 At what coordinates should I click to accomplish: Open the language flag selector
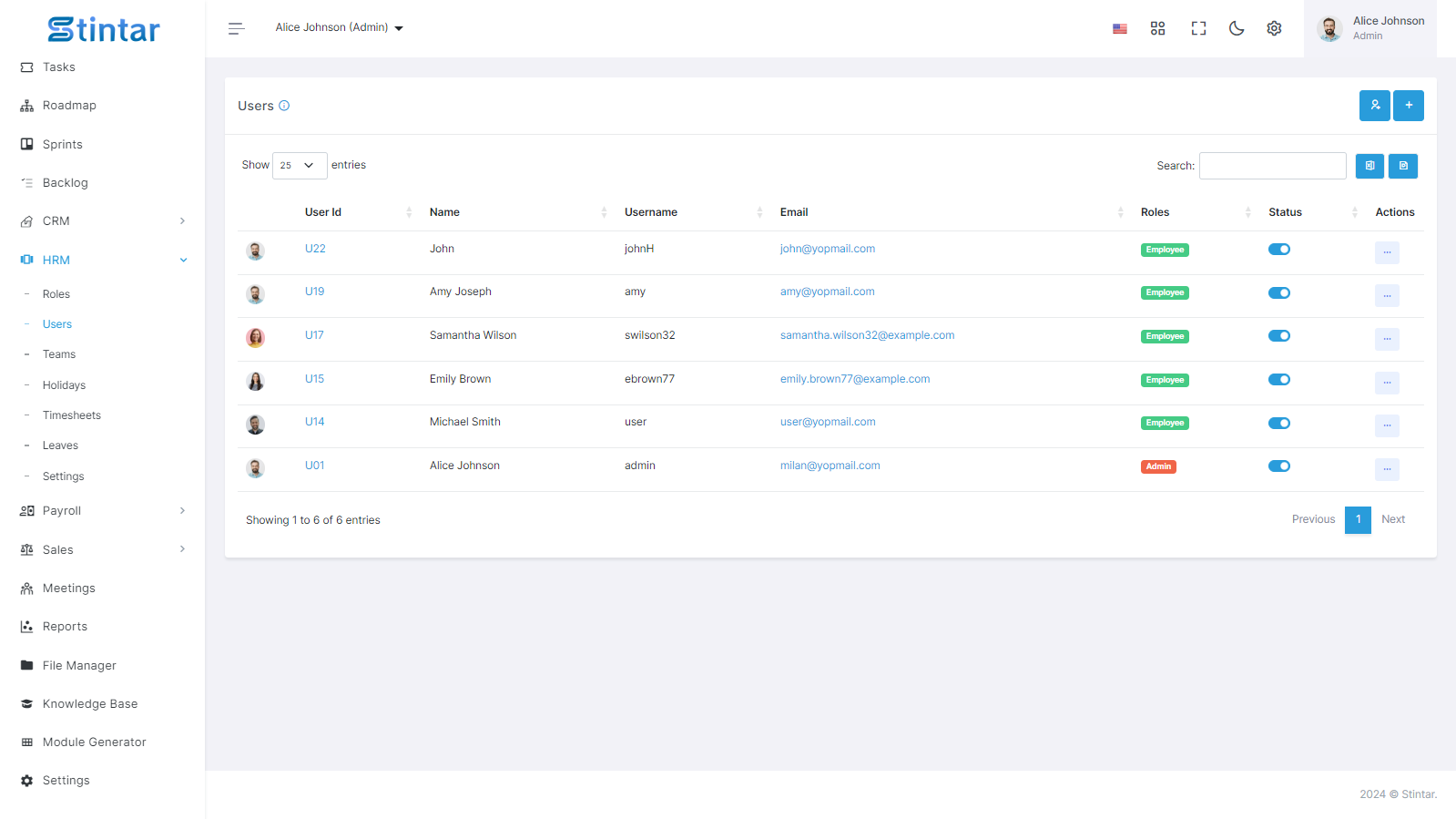click(x=1120, y=28)
